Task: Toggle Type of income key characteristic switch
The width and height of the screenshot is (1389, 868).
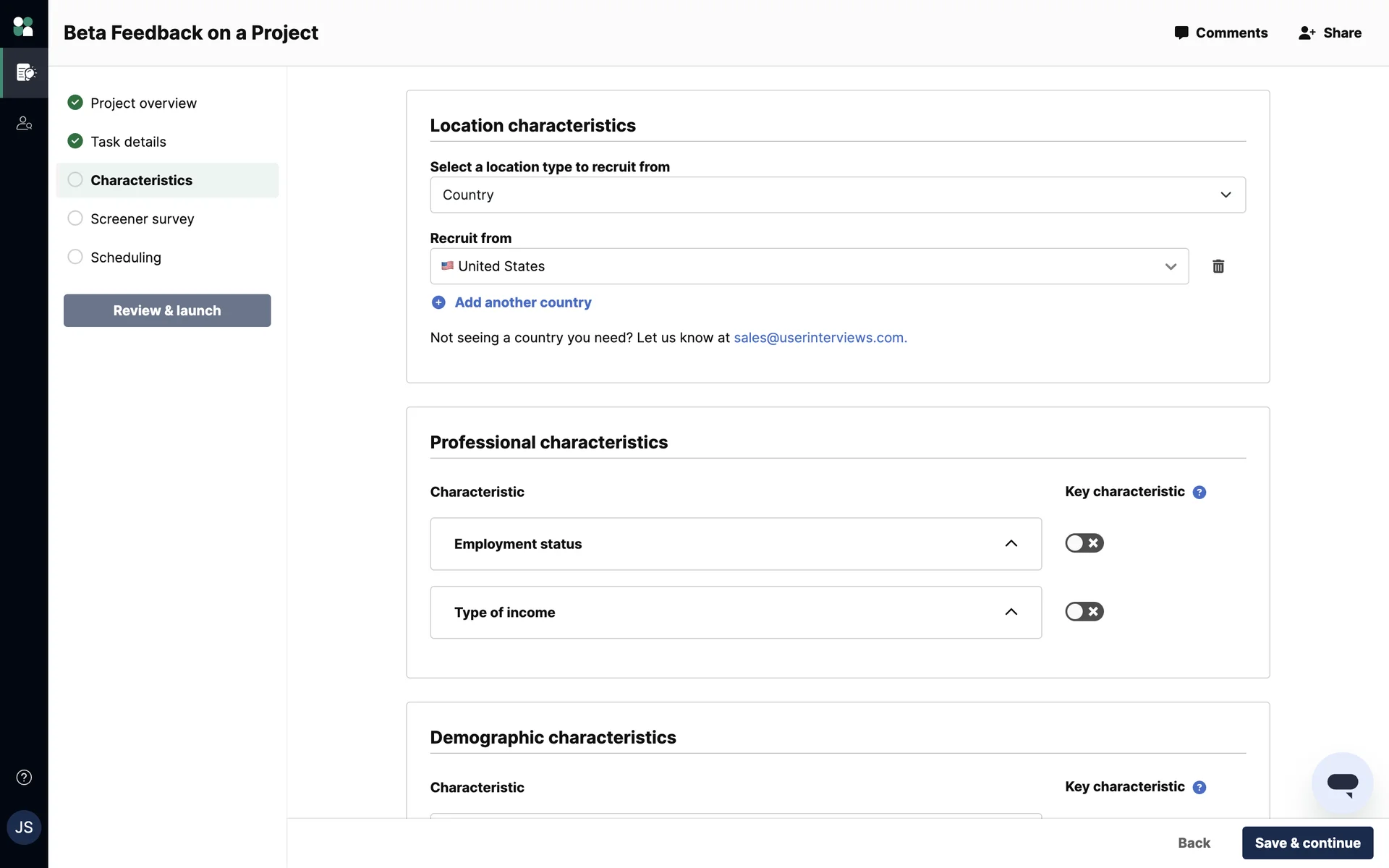Action: [1084, 612]
